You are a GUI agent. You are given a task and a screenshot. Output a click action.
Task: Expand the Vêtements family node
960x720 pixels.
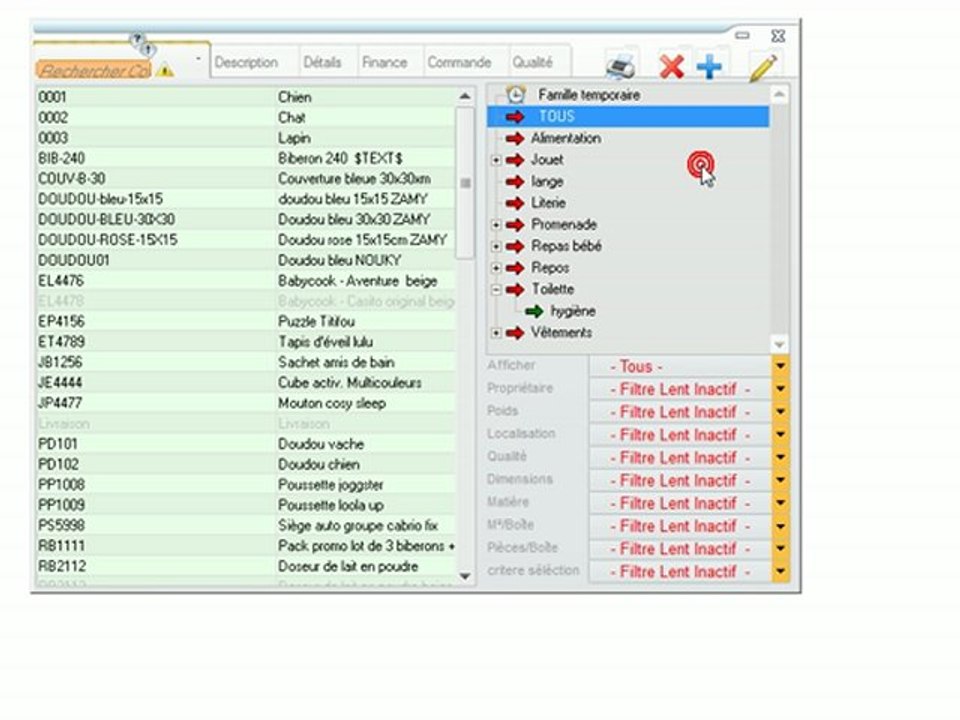pos(496,333)
